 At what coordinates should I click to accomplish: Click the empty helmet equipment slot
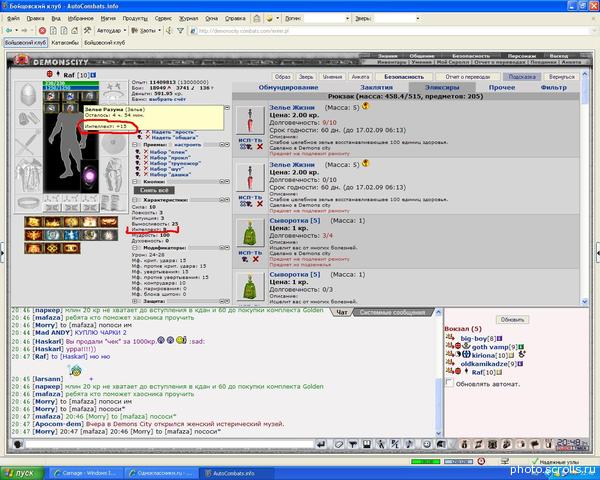pos(28,94)
